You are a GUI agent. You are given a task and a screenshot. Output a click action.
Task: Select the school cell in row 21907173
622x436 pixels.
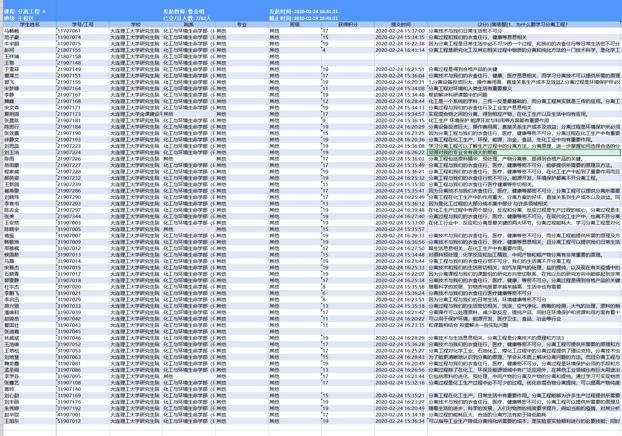point(136,114)
